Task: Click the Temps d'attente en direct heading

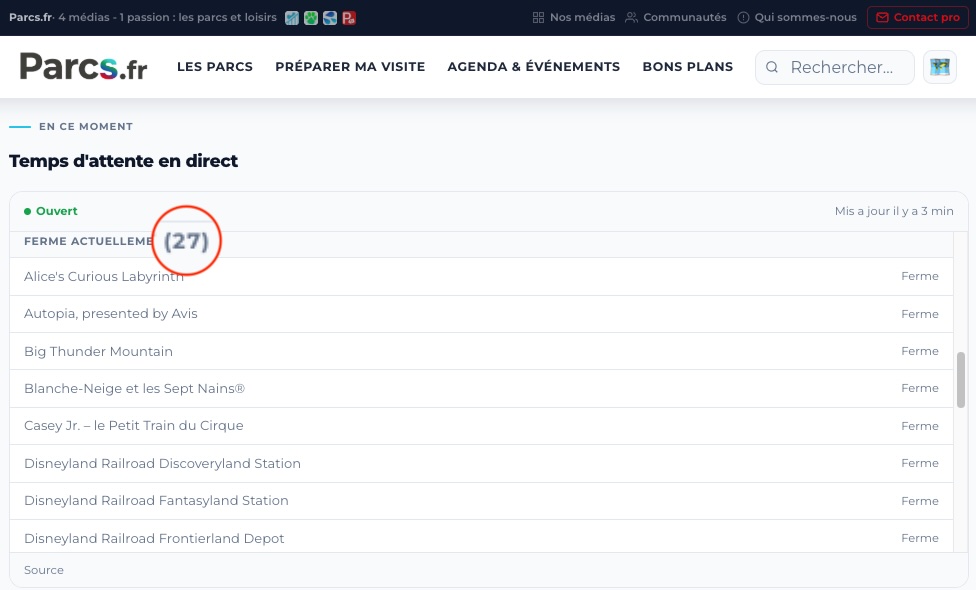Action: [123, 161]
